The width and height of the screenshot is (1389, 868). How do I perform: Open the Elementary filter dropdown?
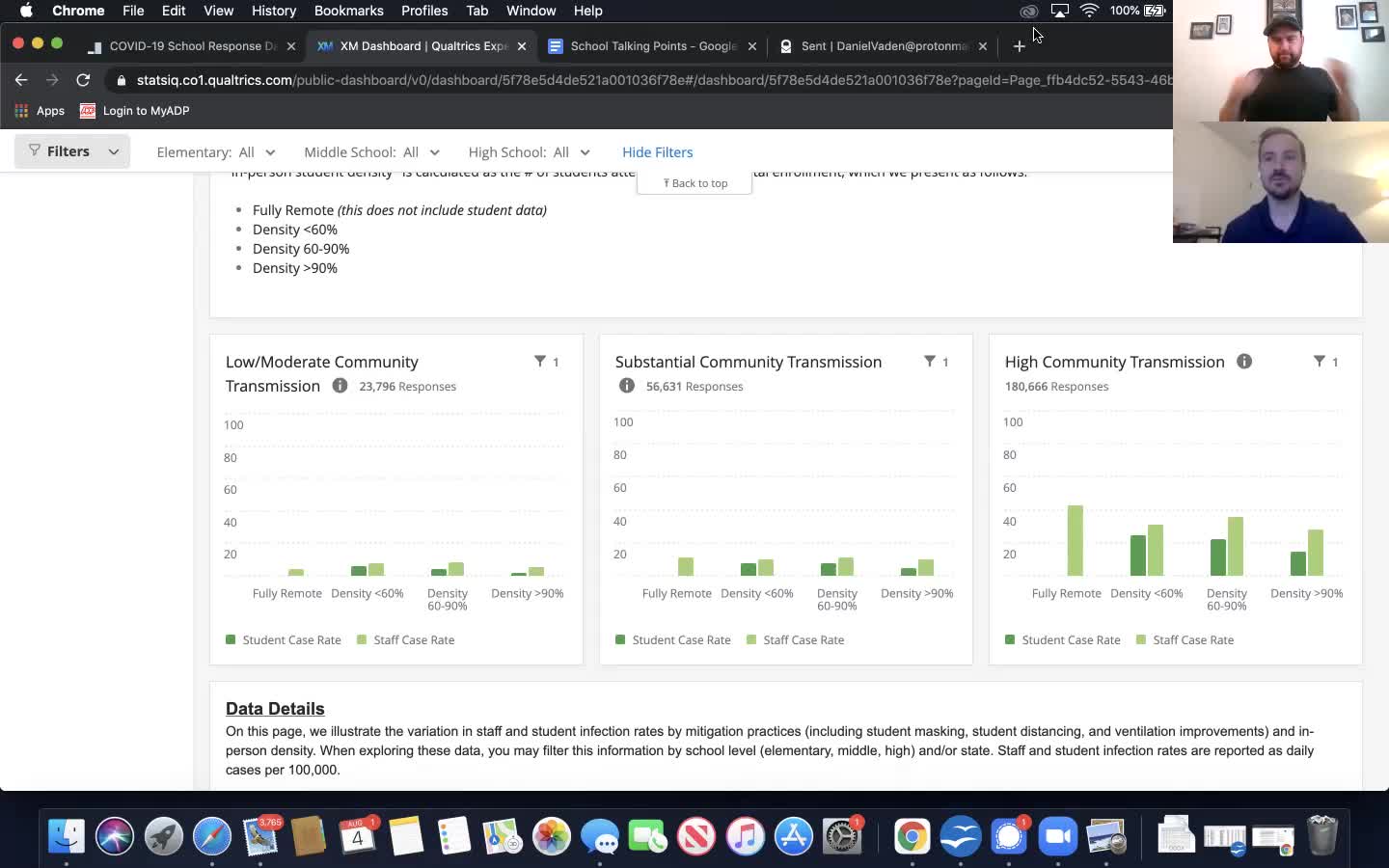tap(215, 152)
